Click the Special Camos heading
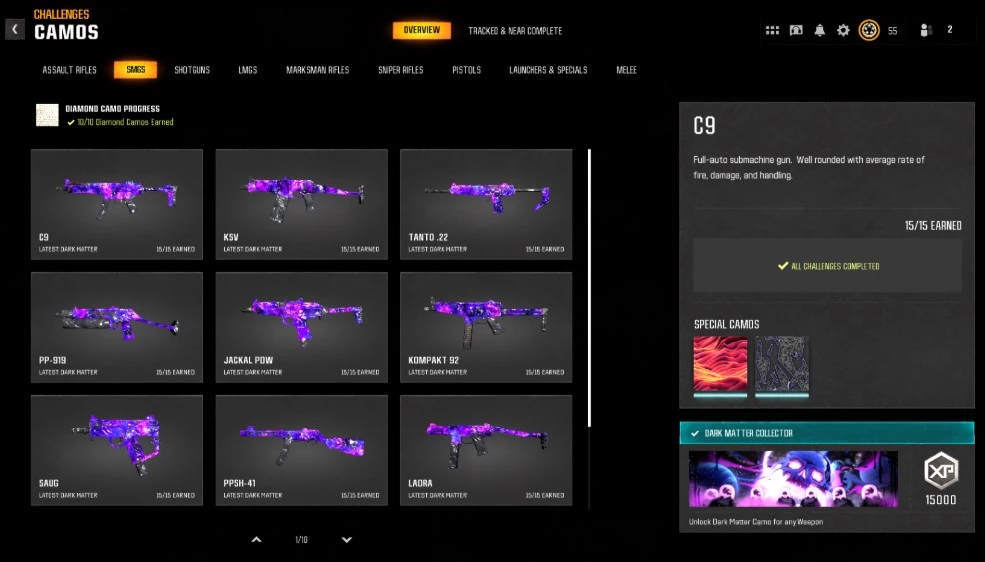 (727, 324)
